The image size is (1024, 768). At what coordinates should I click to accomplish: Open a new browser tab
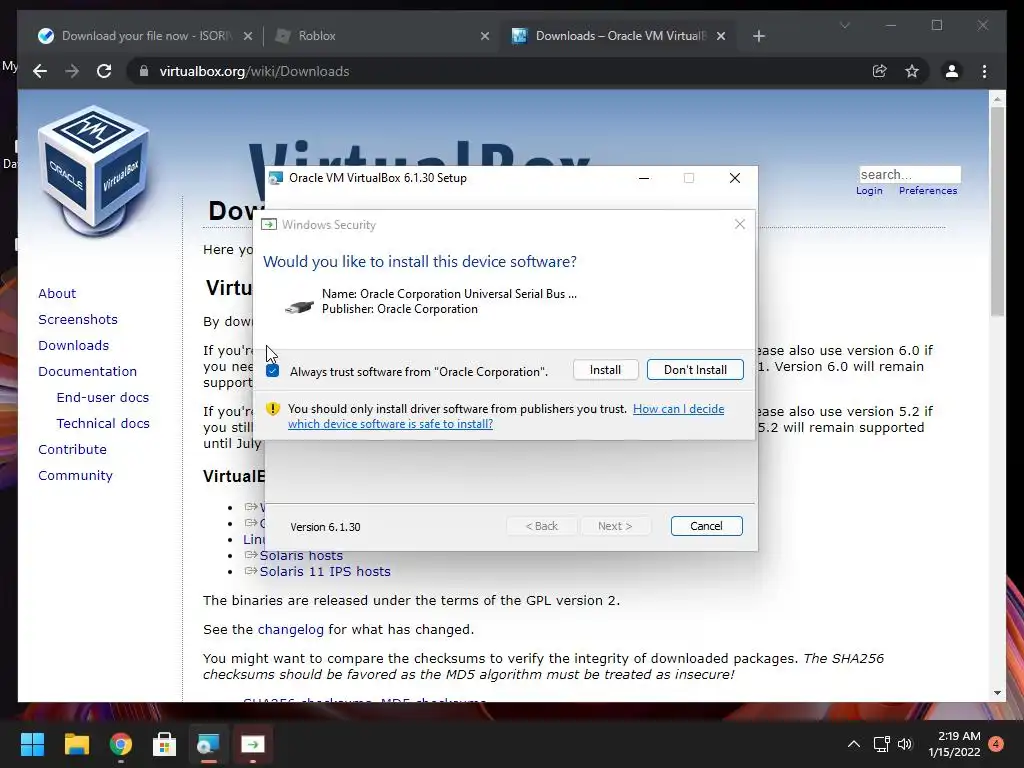pyautogui.click(x=759, y=36)
